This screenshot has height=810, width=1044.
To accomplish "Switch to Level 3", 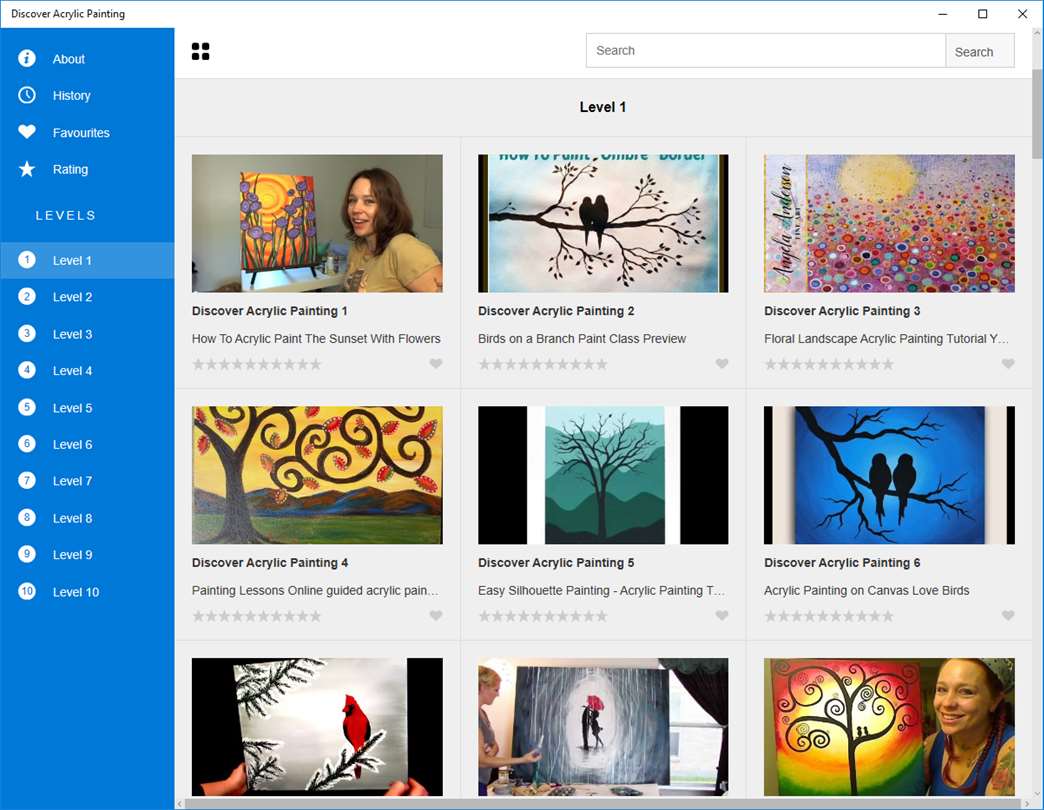I will [x=87, y=334].
